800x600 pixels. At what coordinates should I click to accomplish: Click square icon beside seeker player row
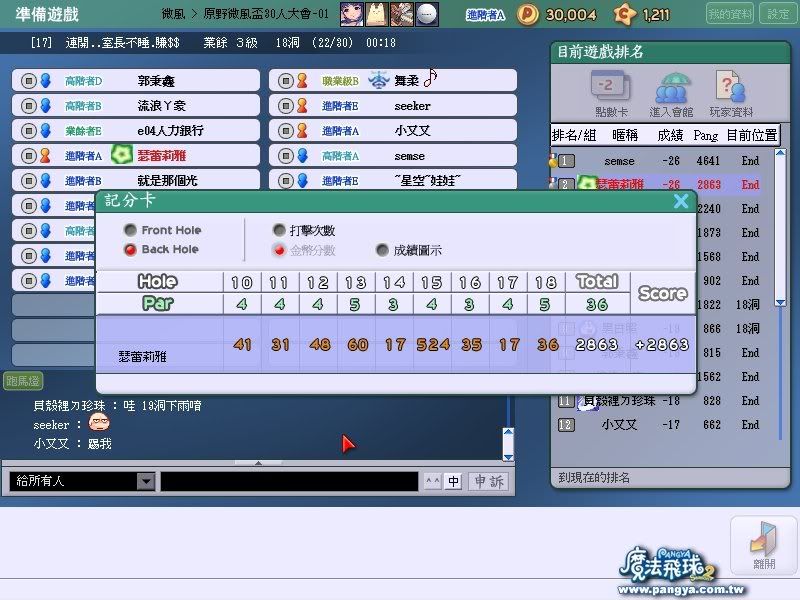tap(286, 106)
